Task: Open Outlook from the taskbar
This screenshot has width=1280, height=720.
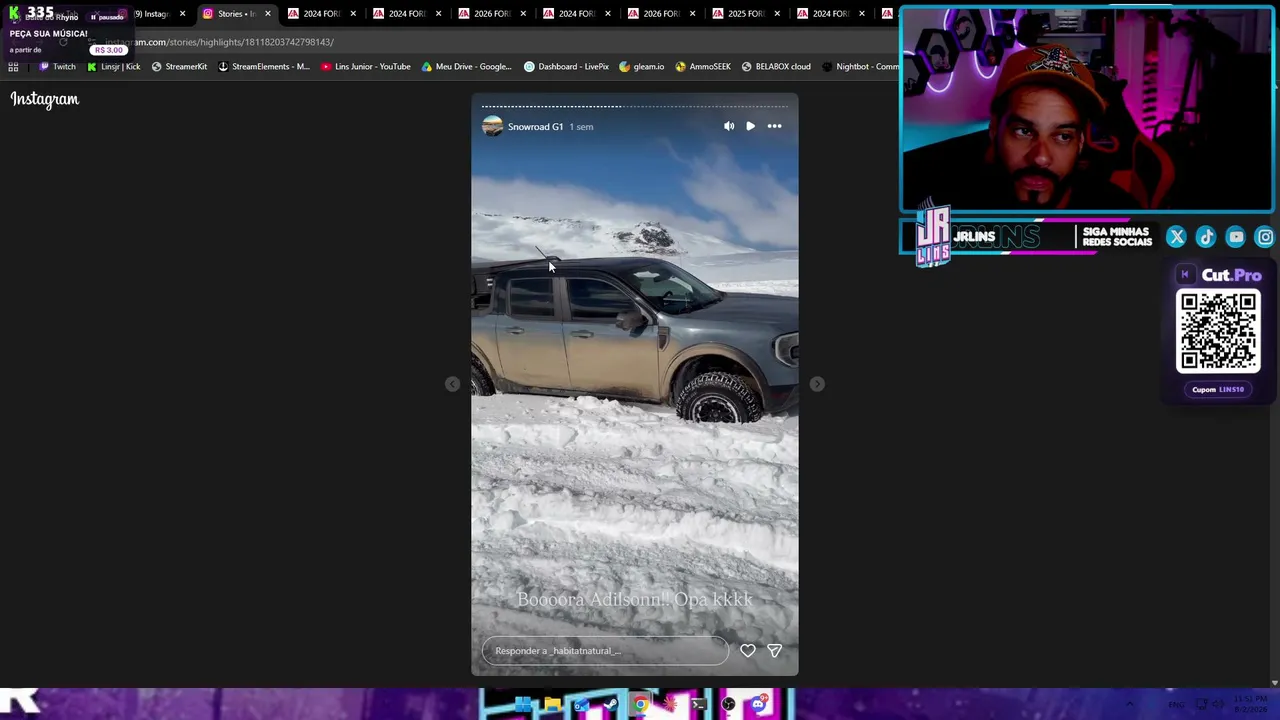Action: pyautogui.click(x=581, y=705)
